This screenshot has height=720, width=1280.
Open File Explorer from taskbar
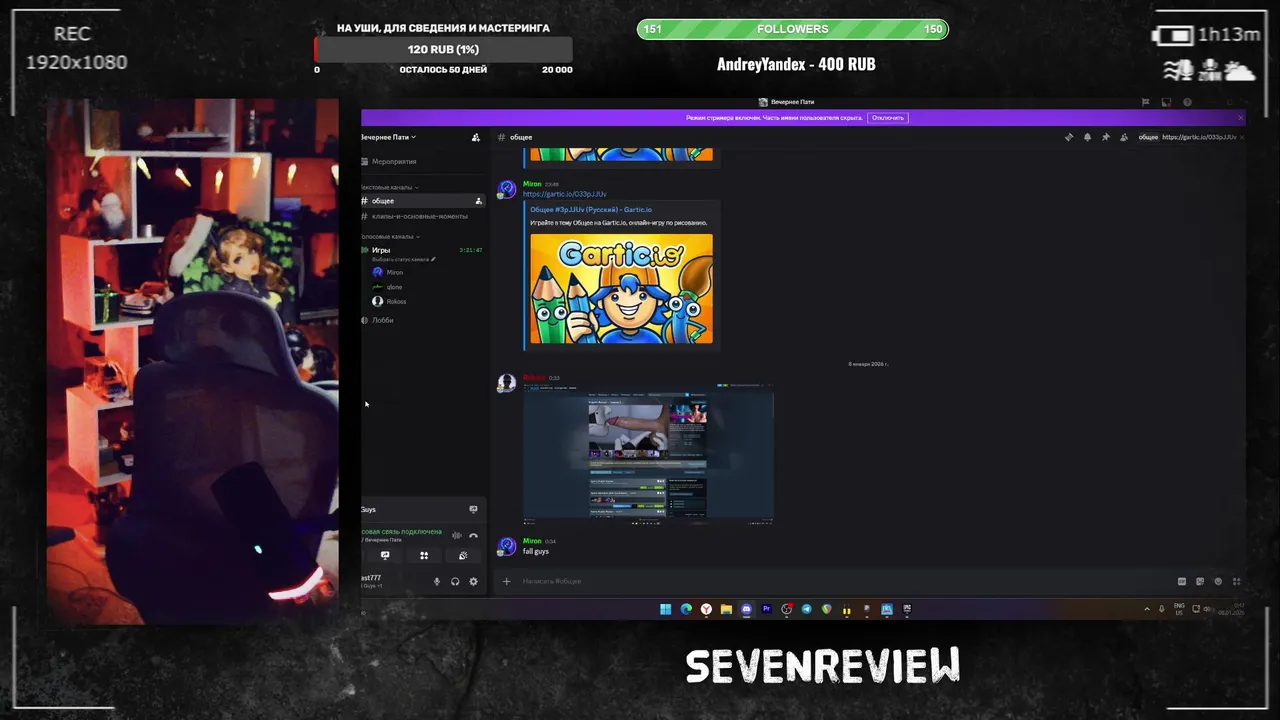(726, 609)
